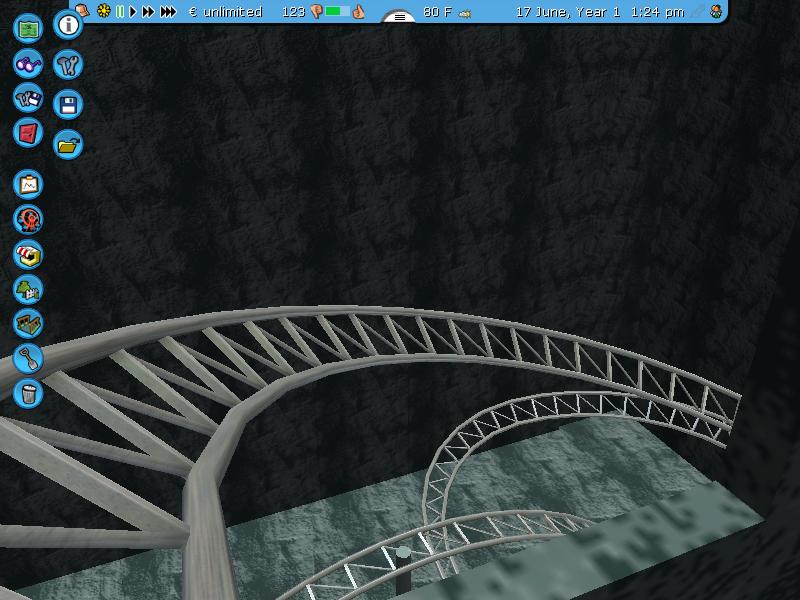Click the 80 F temperature display
The width and height of the screenshot is (800, 600).
pyautogui.click(x=438, y=12)
